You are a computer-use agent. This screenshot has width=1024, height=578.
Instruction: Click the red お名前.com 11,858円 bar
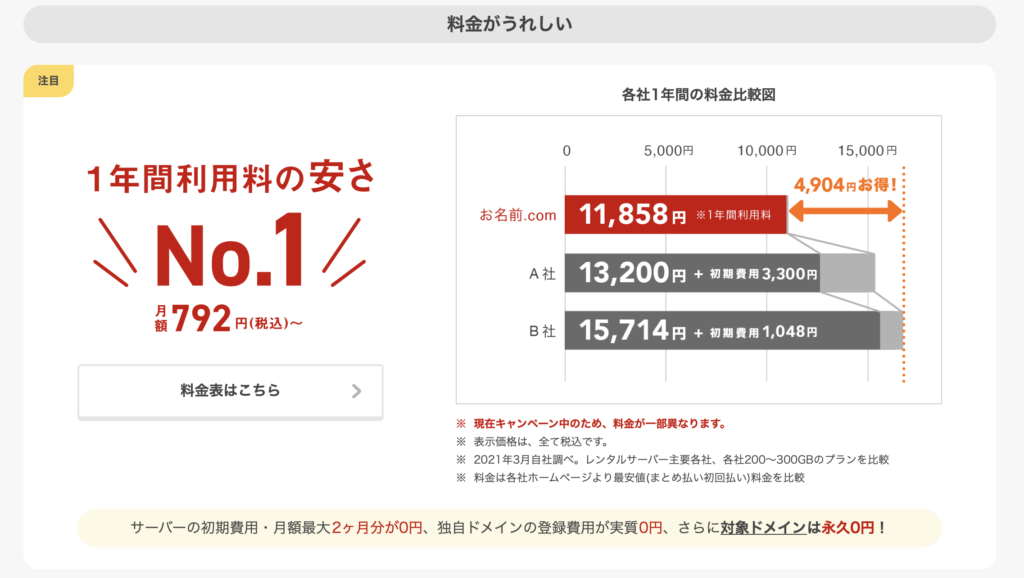(675, 214)
